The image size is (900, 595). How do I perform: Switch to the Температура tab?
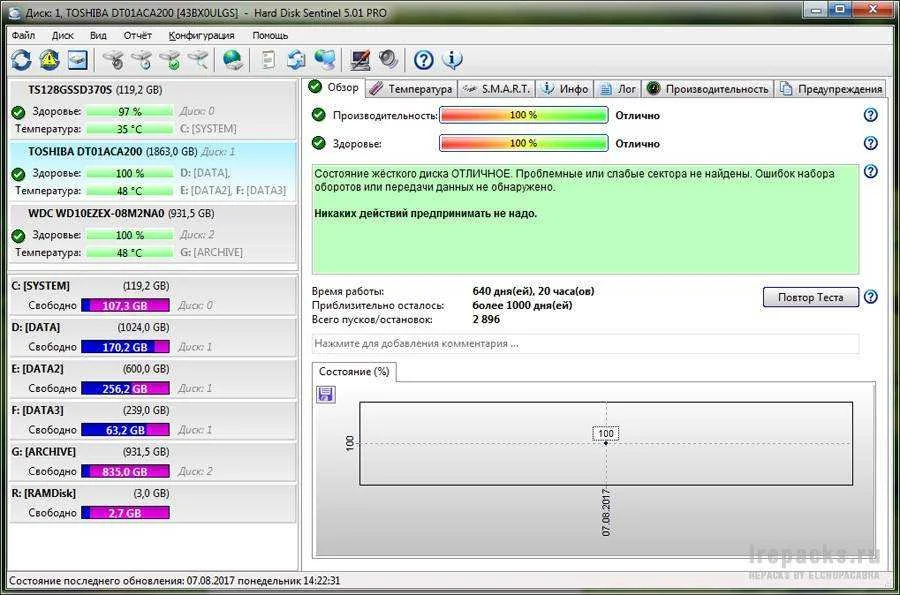[411, 89]
